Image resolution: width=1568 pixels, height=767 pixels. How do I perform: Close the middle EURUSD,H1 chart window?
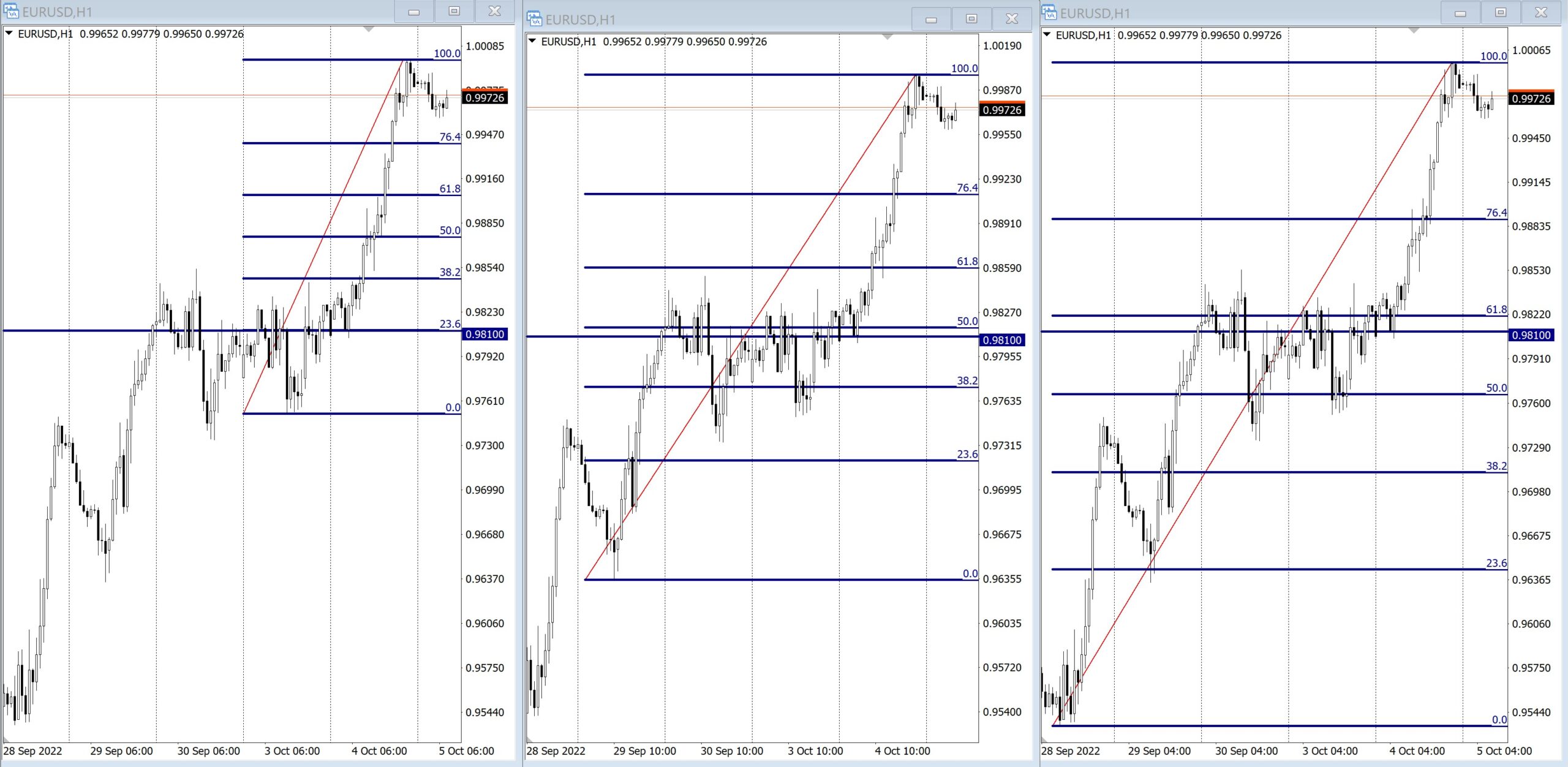click(1012, 19)
